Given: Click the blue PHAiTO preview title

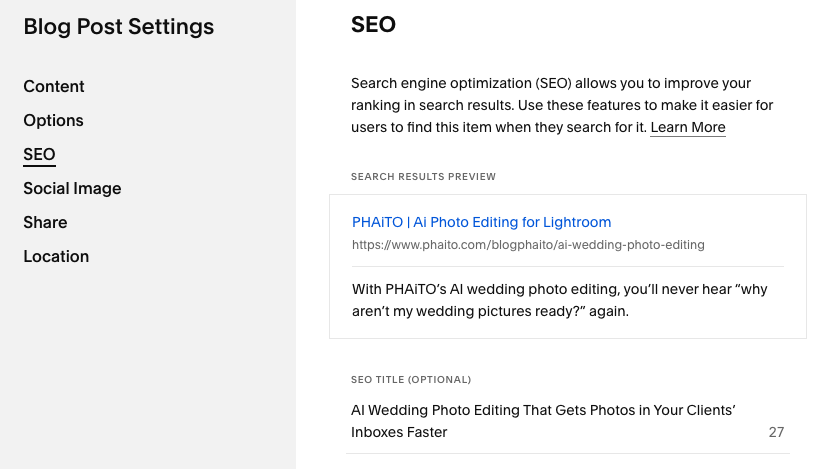Looking at the screenshot, I should coord(481,222).
